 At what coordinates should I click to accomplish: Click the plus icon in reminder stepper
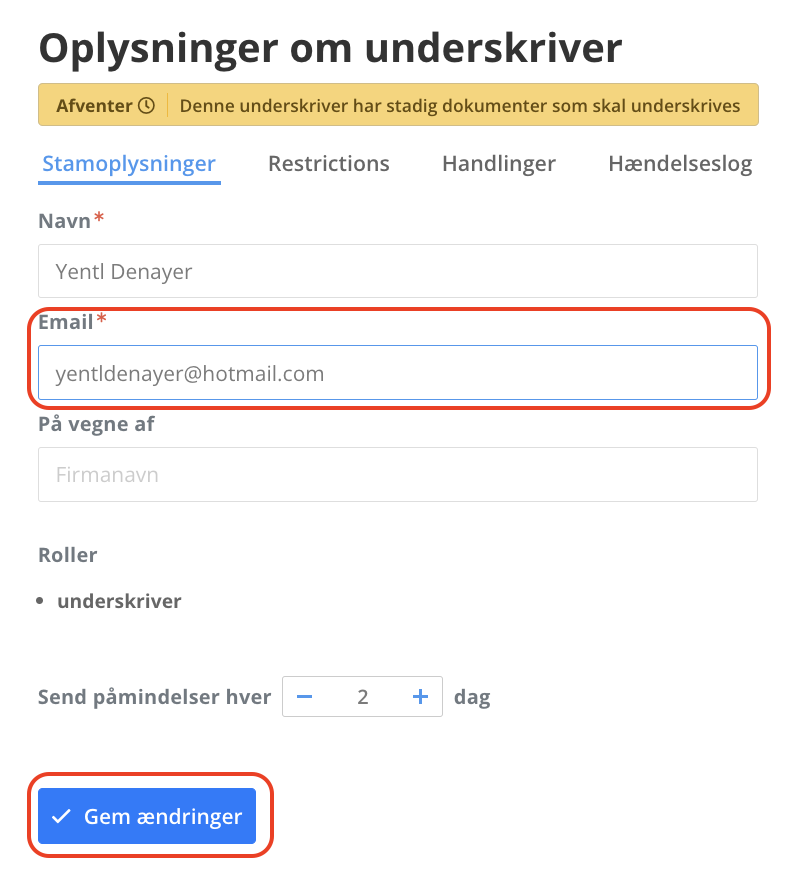420,697
